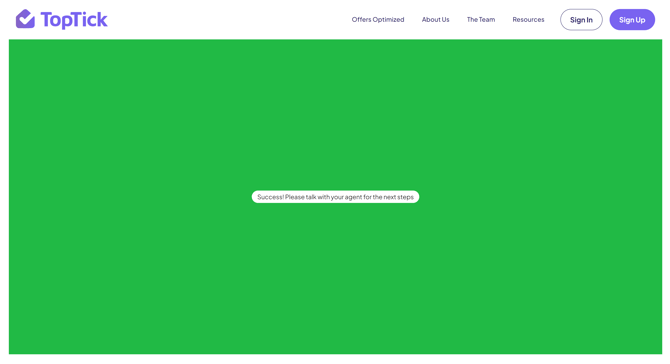Tap the TopTick brand name in the header
670x364 pixels.
point(74,20)
